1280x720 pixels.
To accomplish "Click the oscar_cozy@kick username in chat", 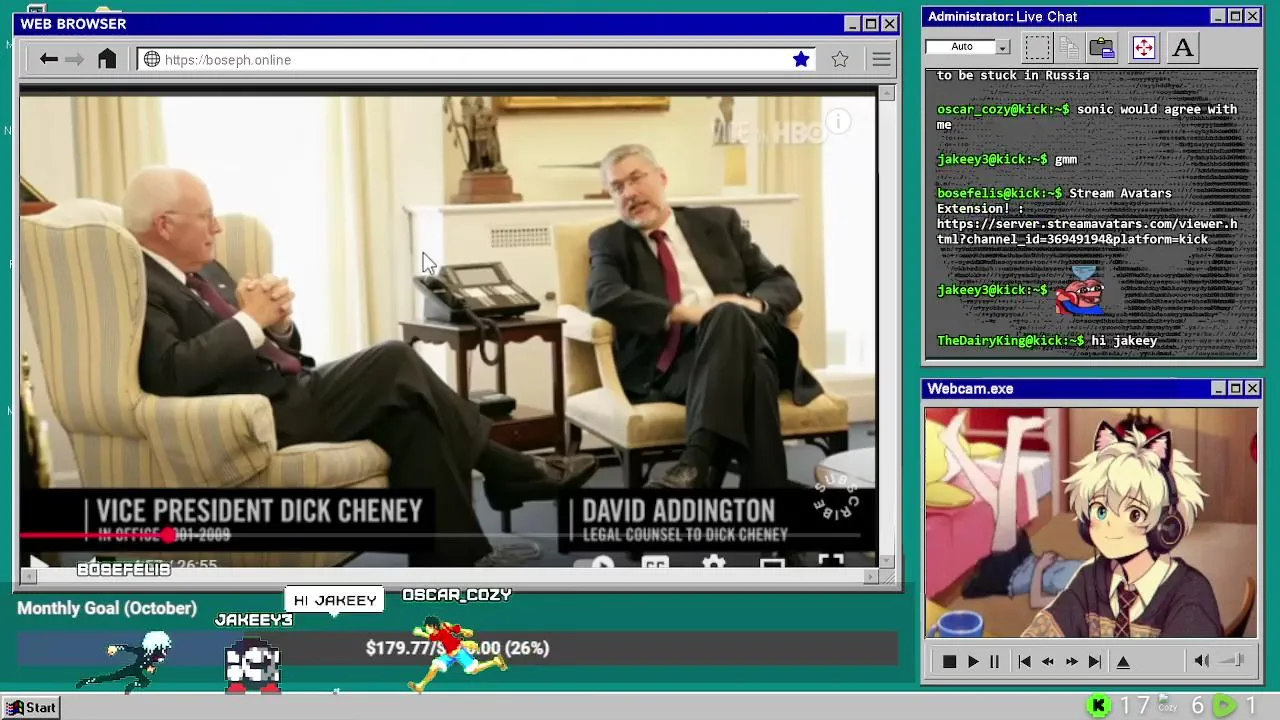I will (1003, 109).
